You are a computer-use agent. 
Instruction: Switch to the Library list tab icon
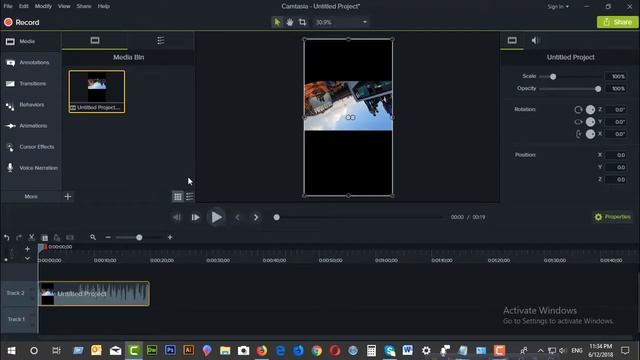pyautogui.click(x=161, y=40)
